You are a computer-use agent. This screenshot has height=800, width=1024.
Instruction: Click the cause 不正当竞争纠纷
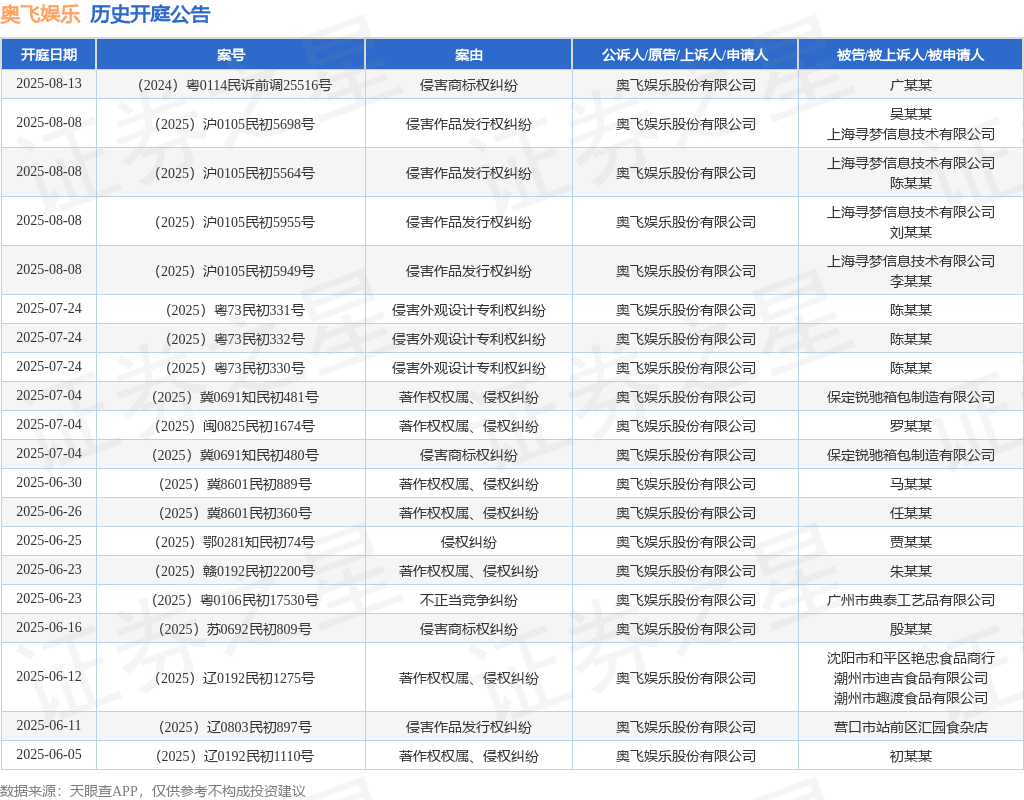468,600
